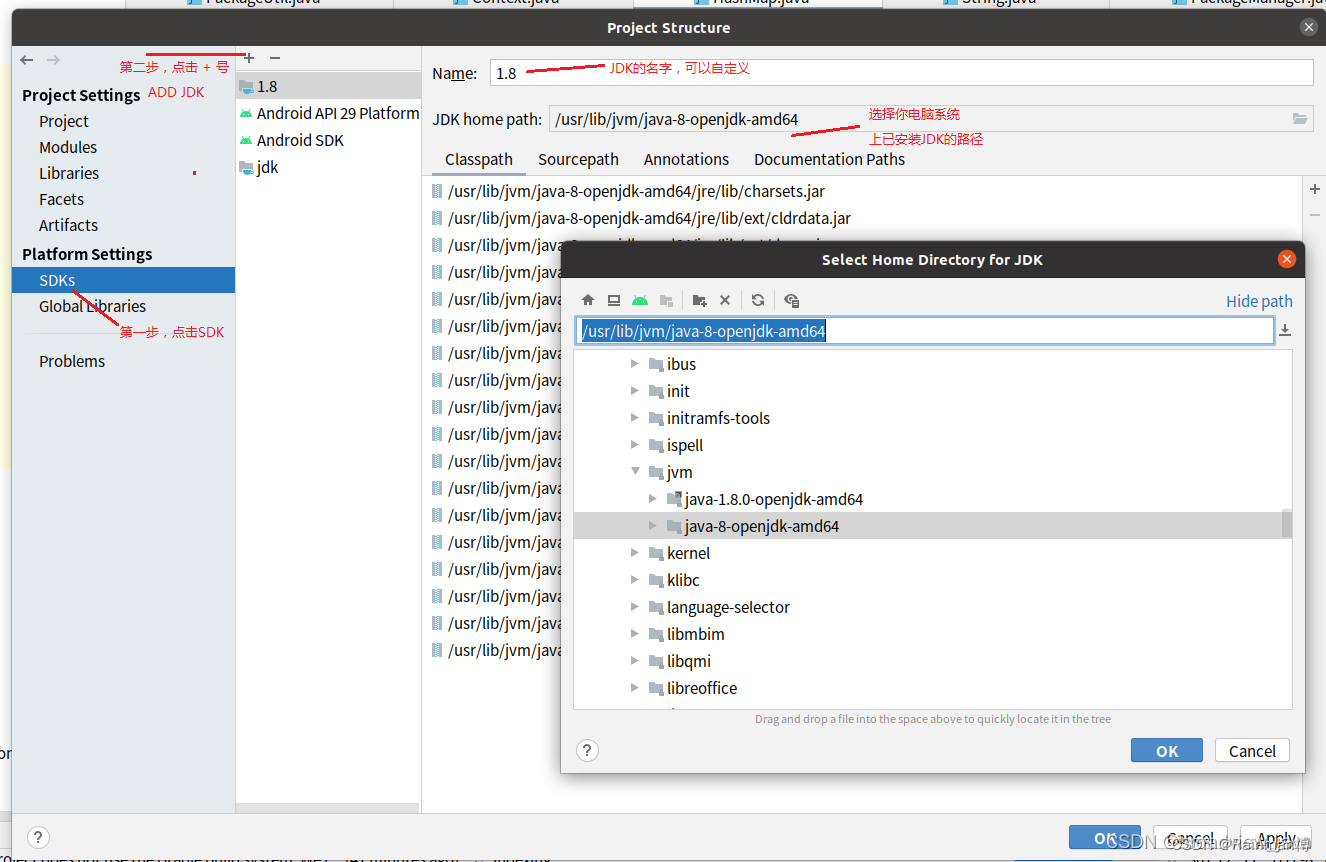Add a classpath entry with plus
Viewport: 1326px width, 862px height.
pyautogui.click(x=1315, y=189)
